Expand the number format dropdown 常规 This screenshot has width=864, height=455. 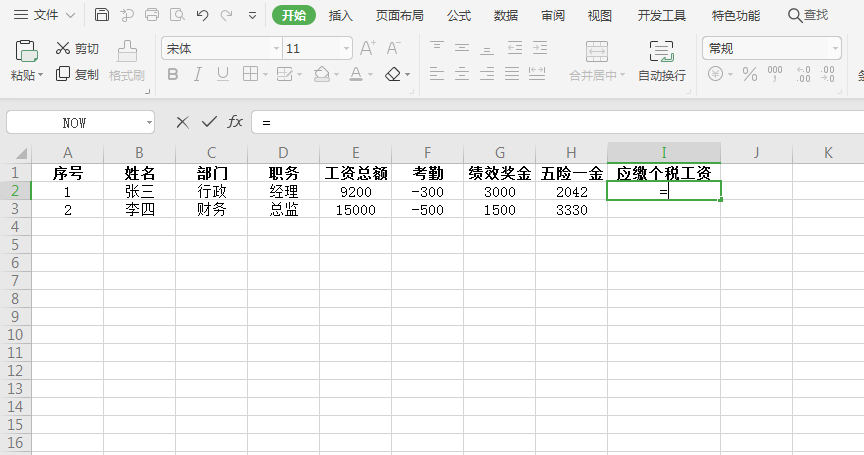[834, 48]
